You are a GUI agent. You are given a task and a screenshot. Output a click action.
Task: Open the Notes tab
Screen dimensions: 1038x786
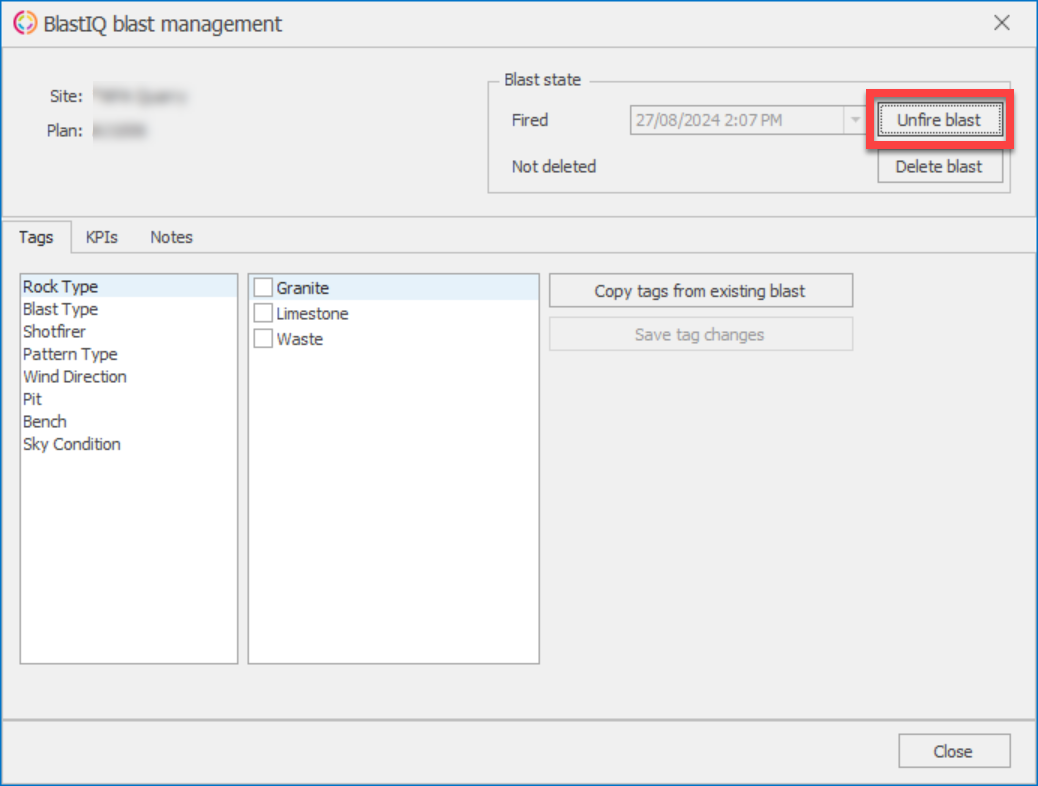pyautogui.click(x=171, y=237)
